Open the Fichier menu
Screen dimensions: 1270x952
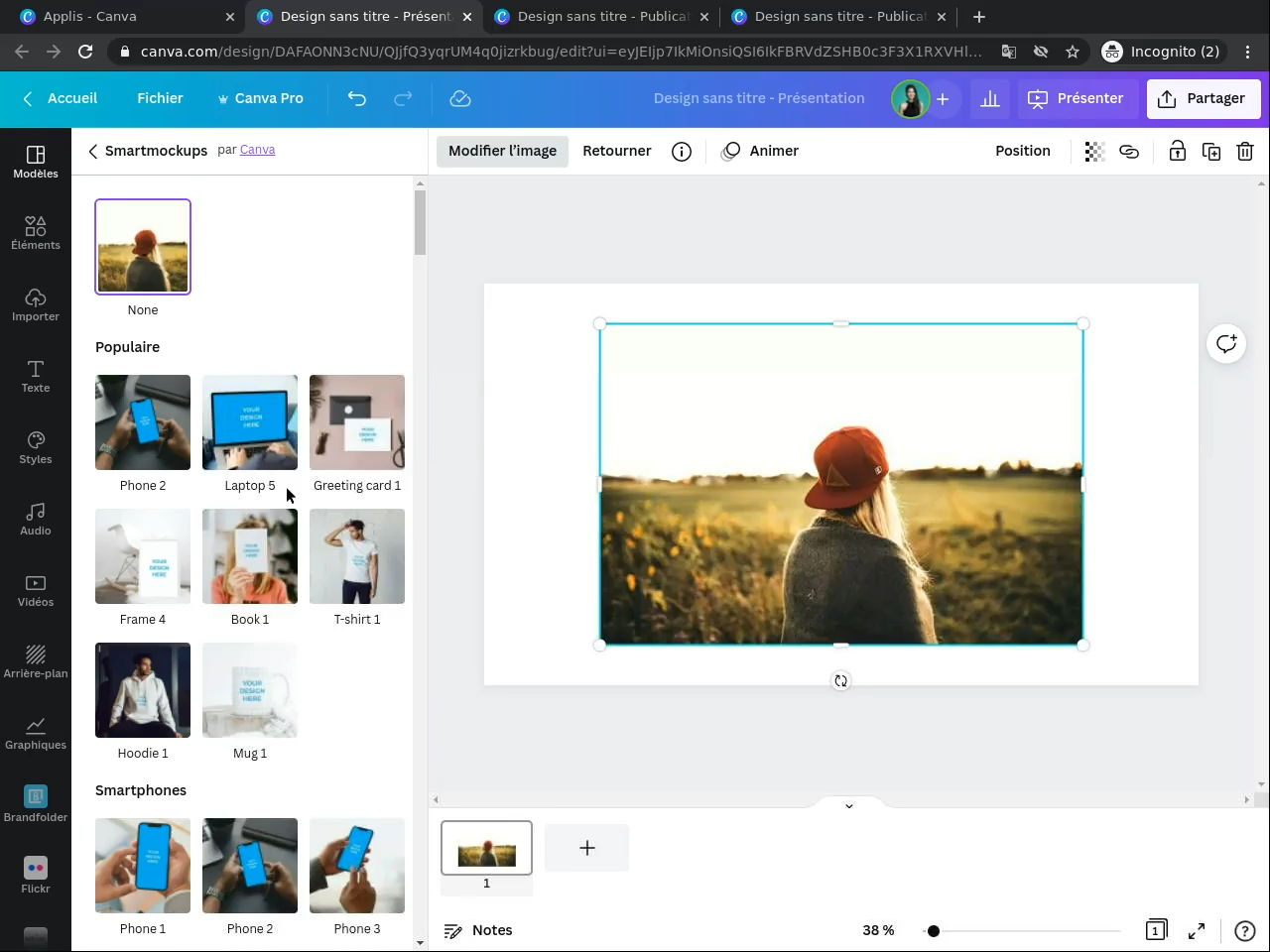click(x=160, y=98)
